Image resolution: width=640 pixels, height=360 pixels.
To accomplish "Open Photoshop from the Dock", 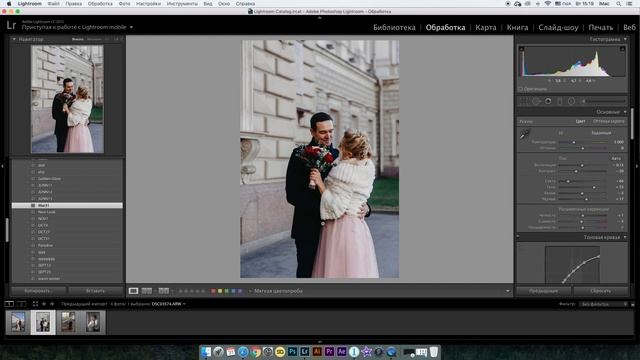I will [292, 351].
